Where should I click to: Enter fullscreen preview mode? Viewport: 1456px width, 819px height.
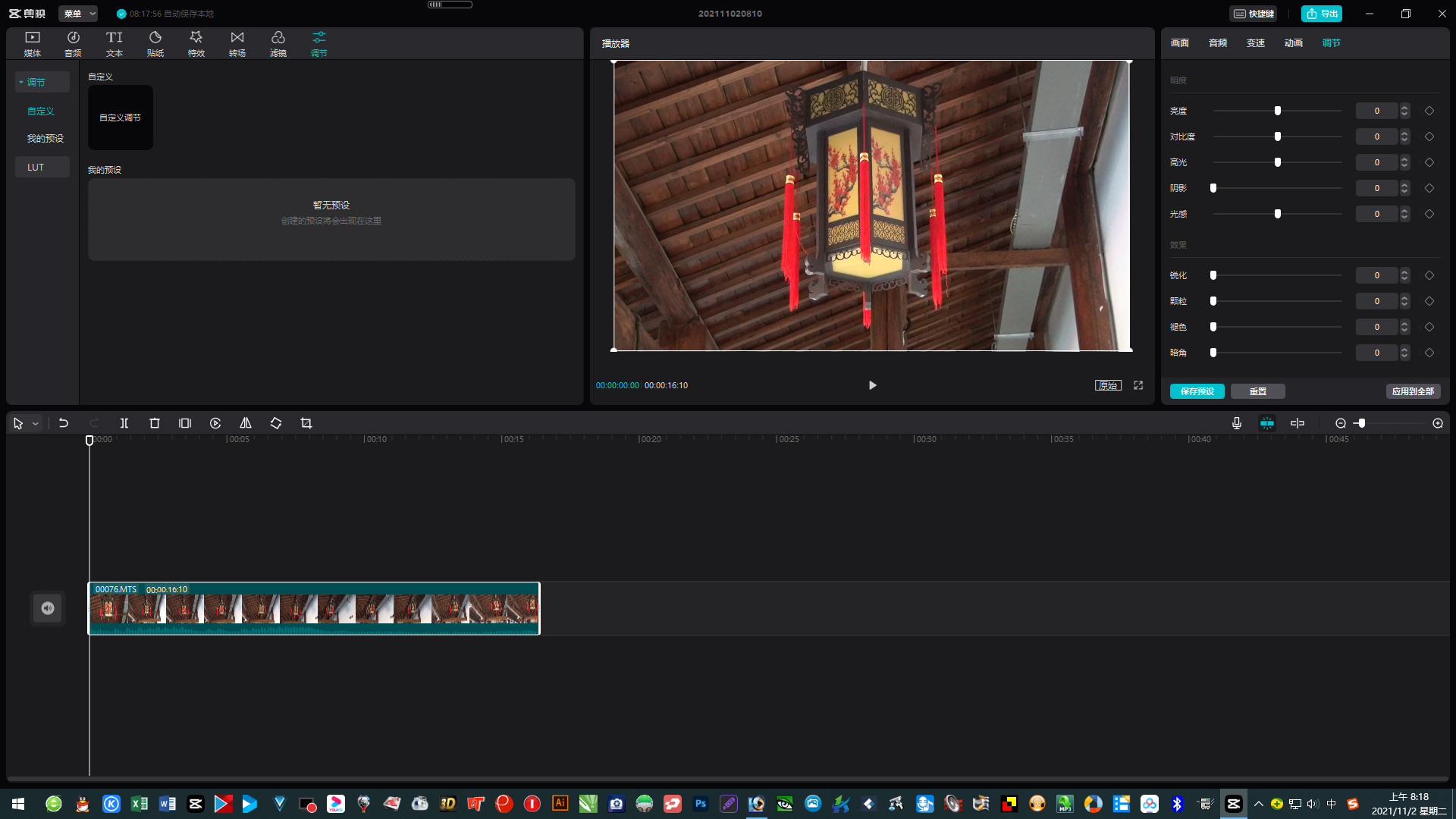coord(1138,385)
